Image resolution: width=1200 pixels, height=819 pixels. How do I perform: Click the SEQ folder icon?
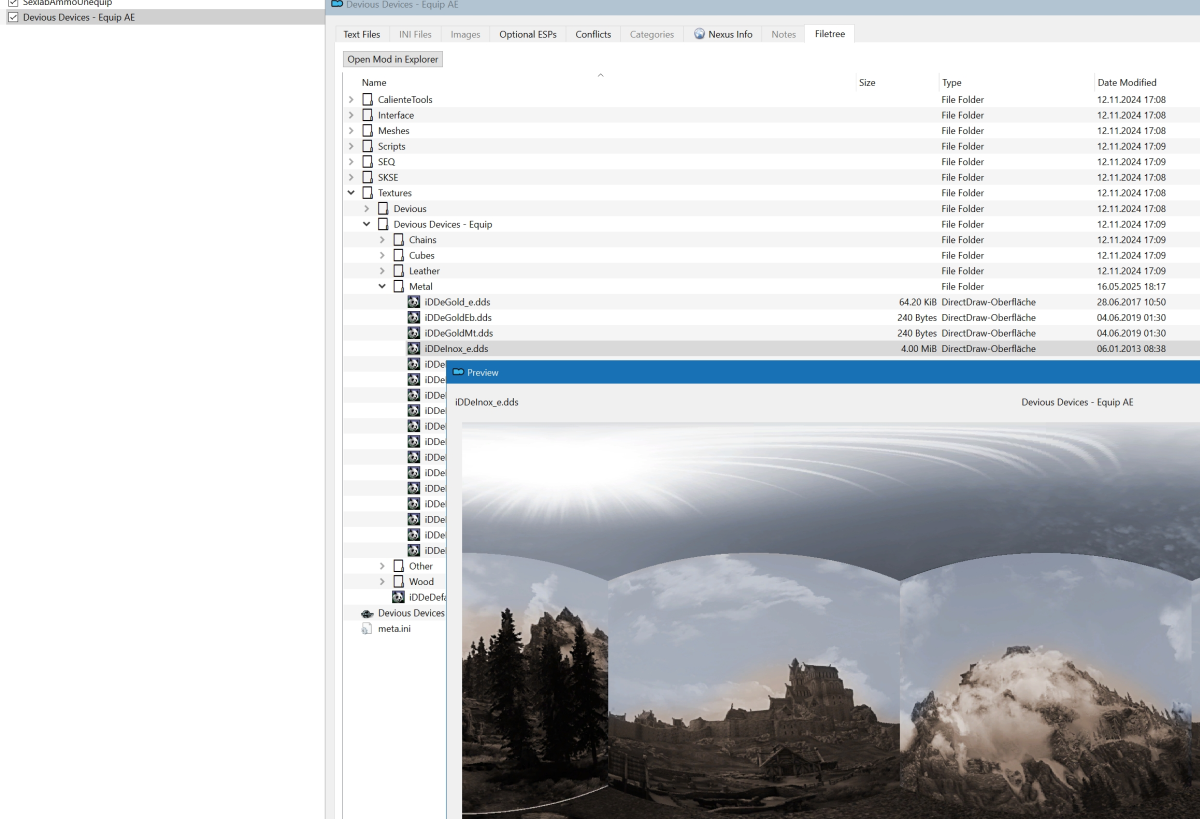coord(367,162)
